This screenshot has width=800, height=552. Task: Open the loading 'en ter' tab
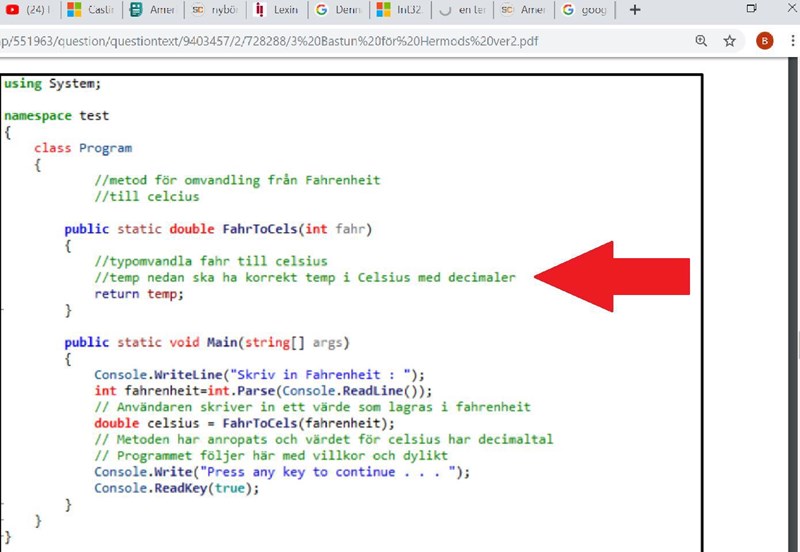pyautogui.click(x=462, y=10)
